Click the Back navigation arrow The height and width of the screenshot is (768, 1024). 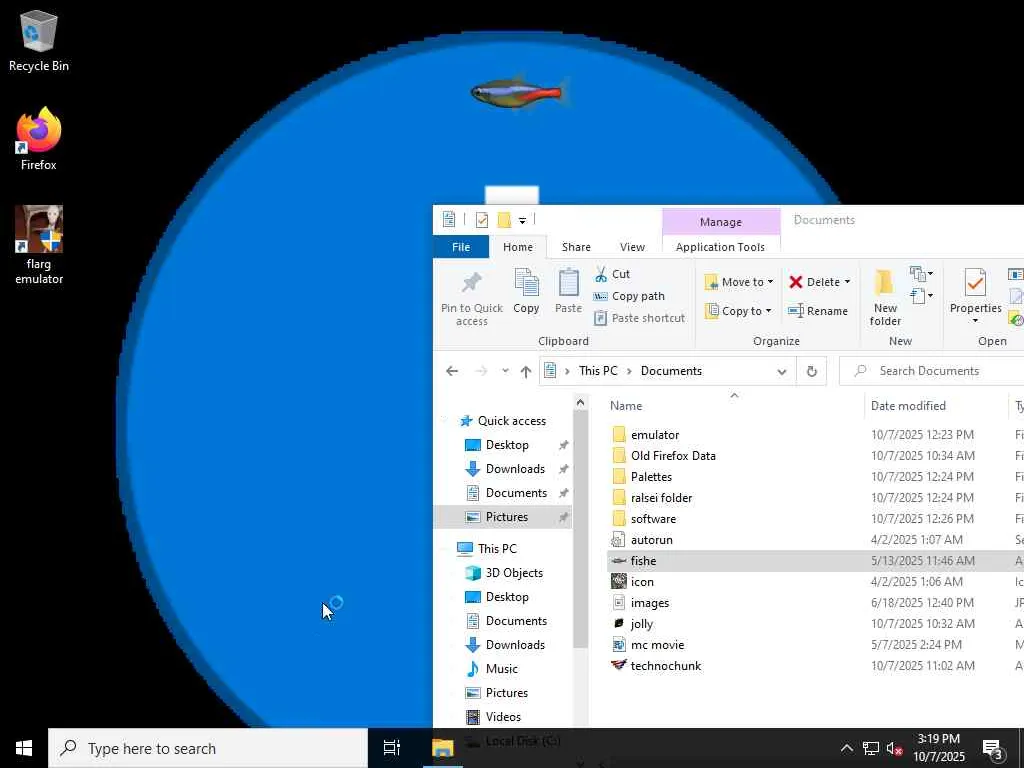point(452,371)
